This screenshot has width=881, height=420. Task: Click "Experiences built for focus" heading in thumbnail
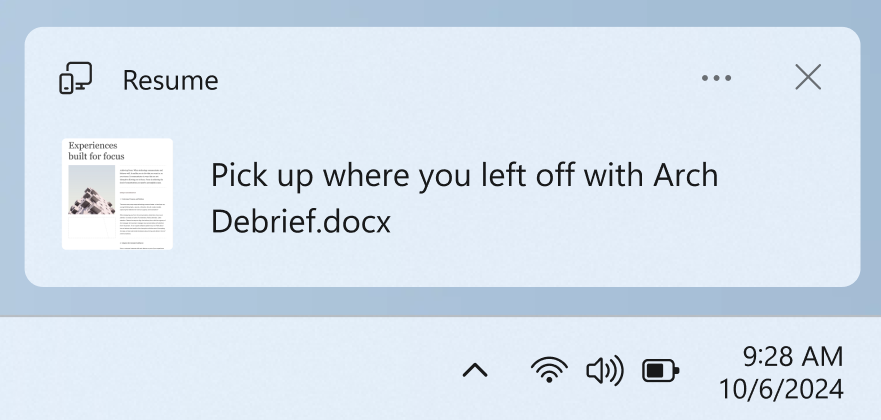click(94, 151)
